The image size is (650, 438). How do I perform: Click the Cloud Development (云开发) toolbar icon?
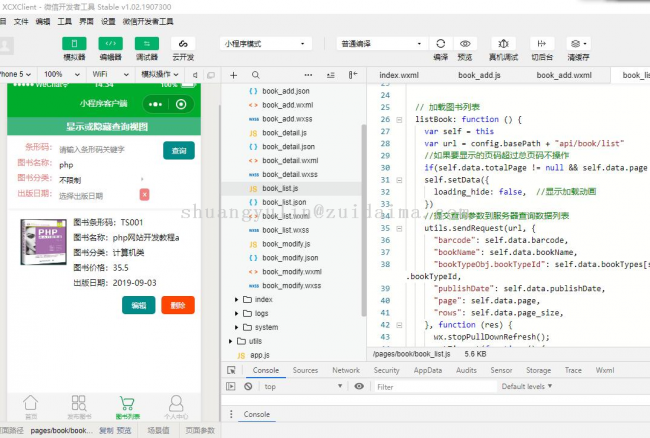tap(182, 44)
